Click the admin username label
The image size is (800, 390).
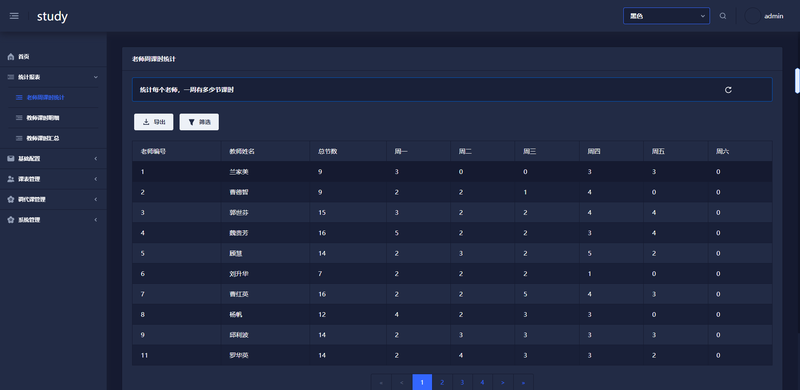773,16
